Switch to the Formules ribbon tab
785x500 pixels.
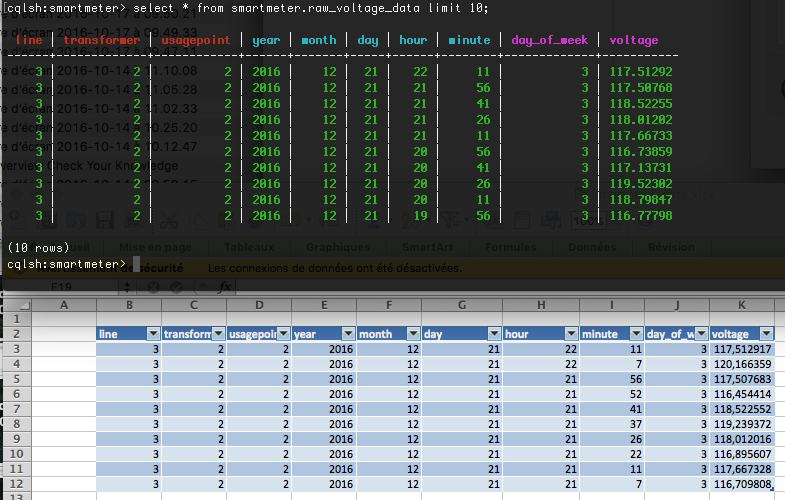coord(511,247)
